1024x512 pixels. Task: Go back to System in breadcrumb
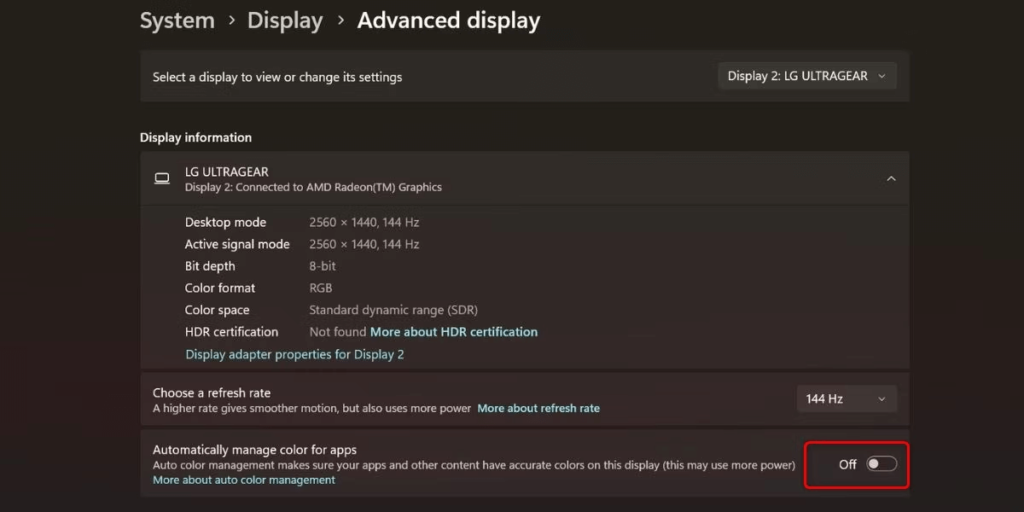tap(177, 20)
